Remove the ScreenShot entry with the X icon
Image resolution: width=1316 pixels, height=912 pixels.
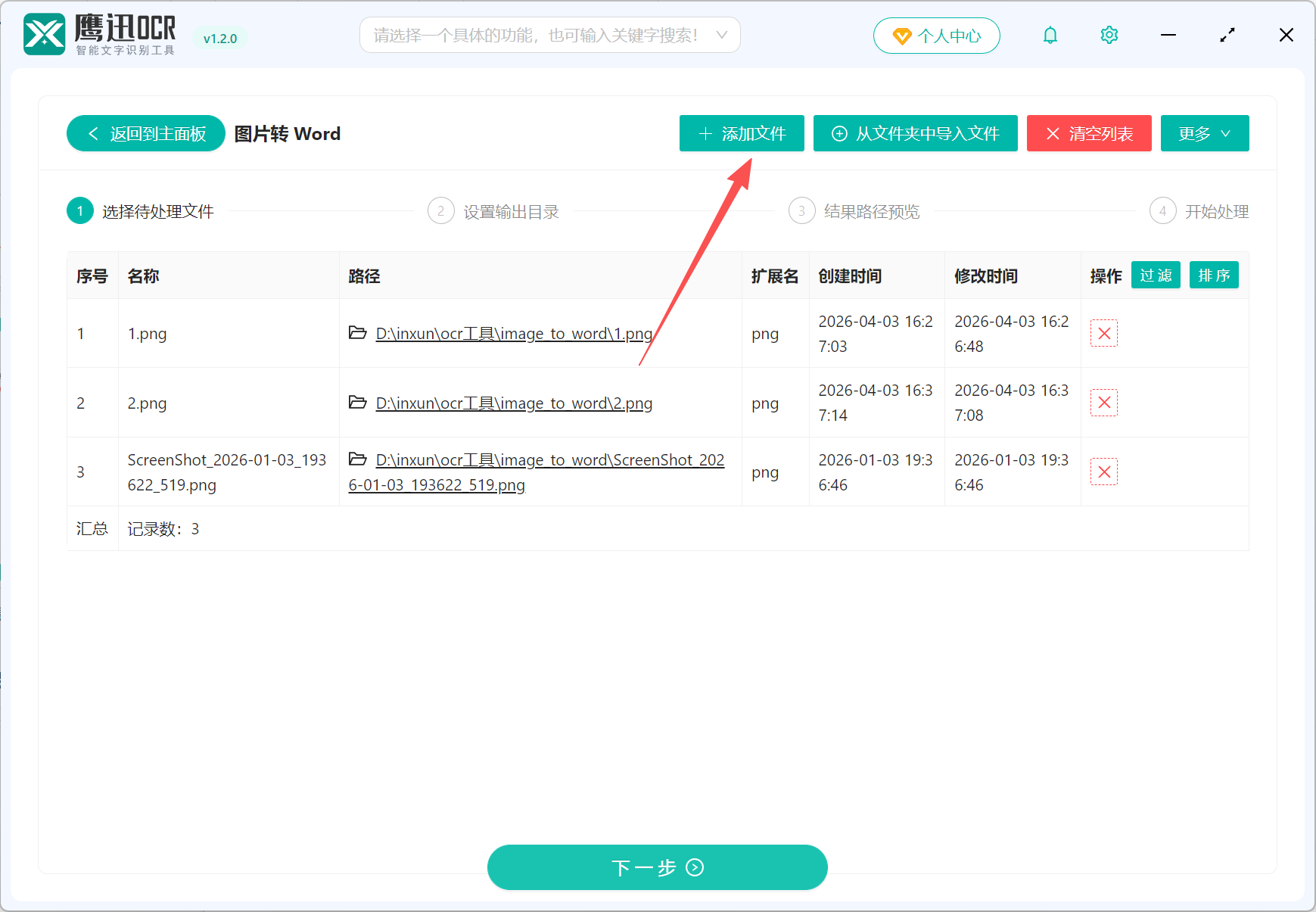tap(1103, 472)
